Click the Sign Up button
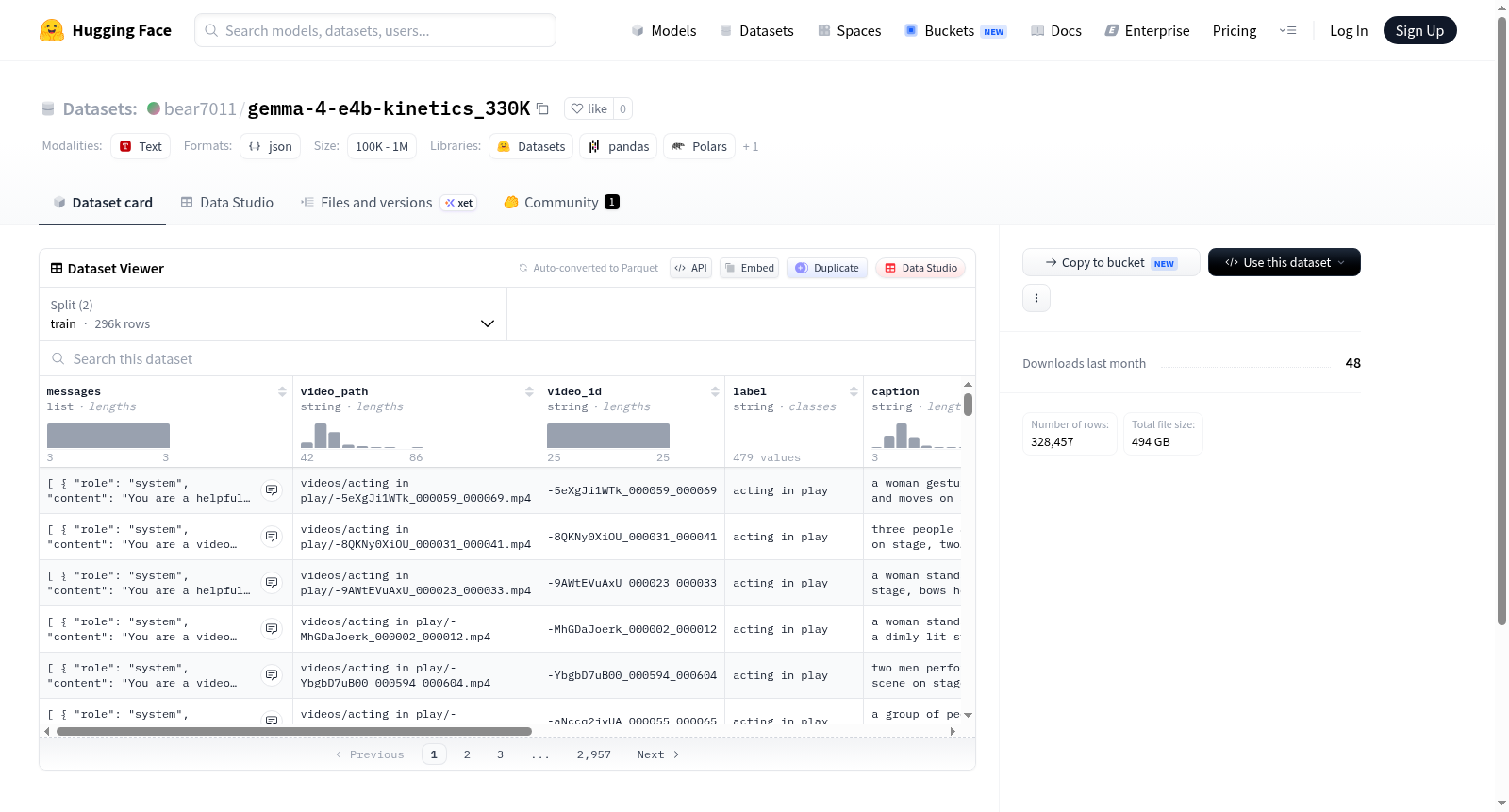The height and width of the screenshot is (812, 1509). [x=1419, y=30]
